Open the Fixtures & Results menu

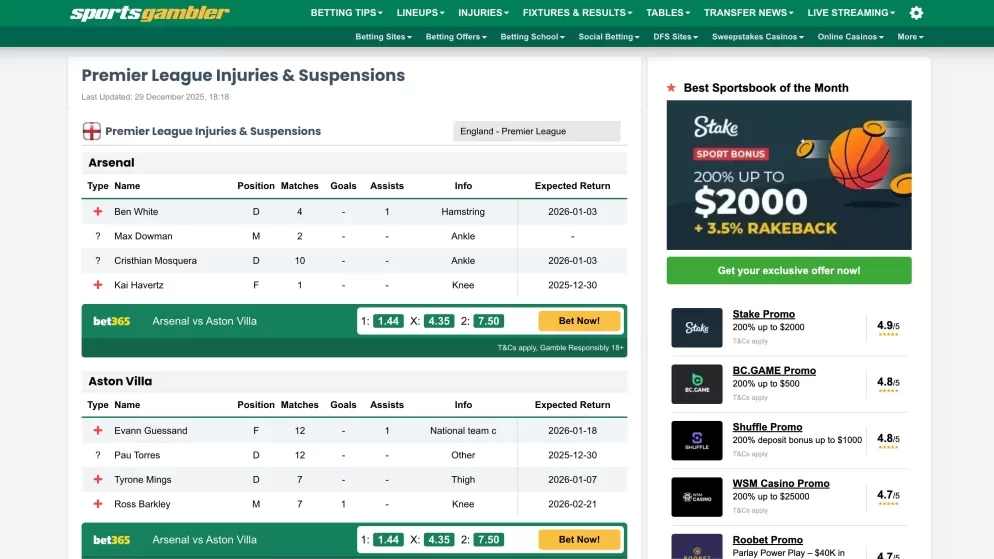click(577, 13)
